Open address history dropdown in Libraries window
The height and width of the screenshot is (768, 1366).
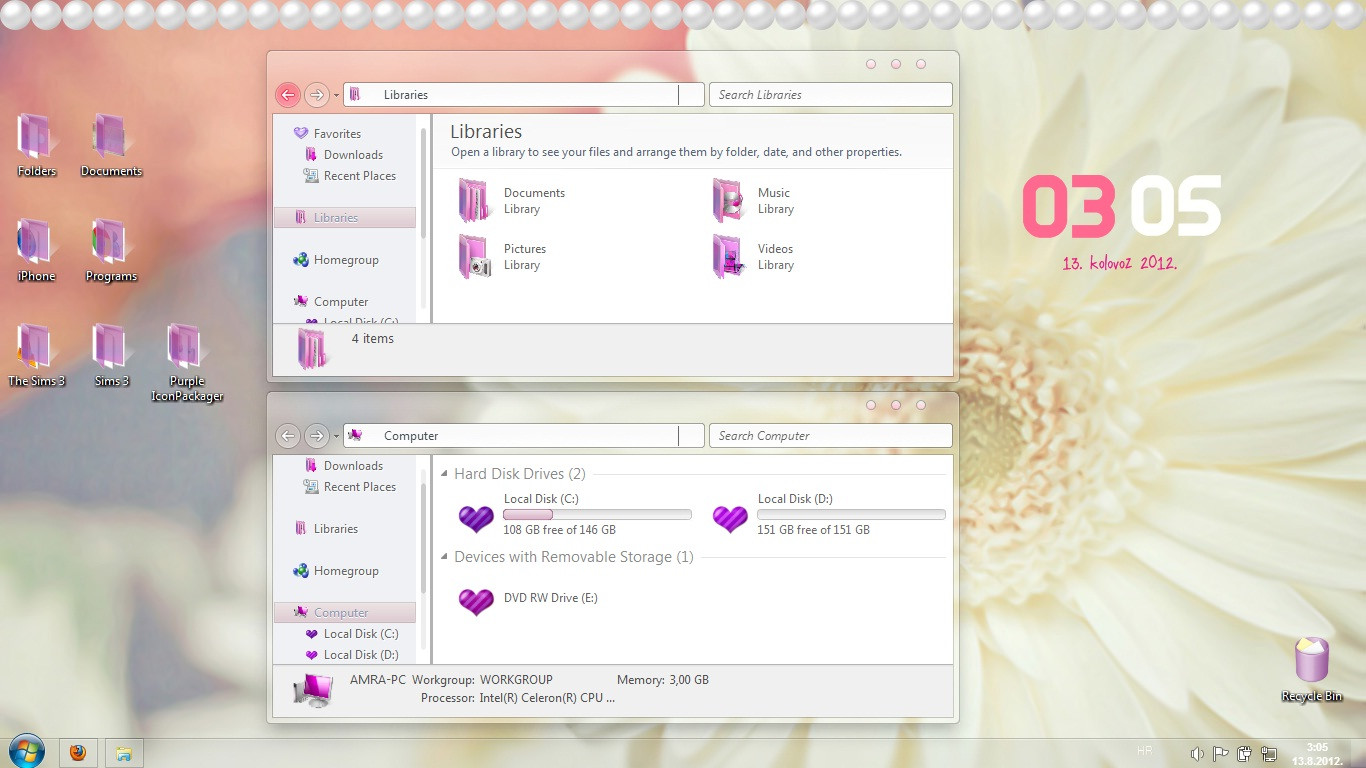(x=691, y=95)
